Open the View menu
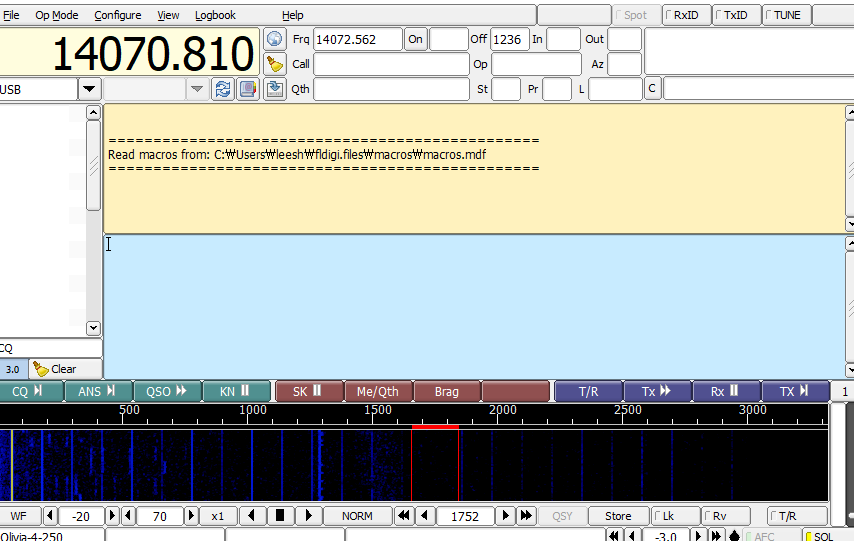 tap(168, 15)
